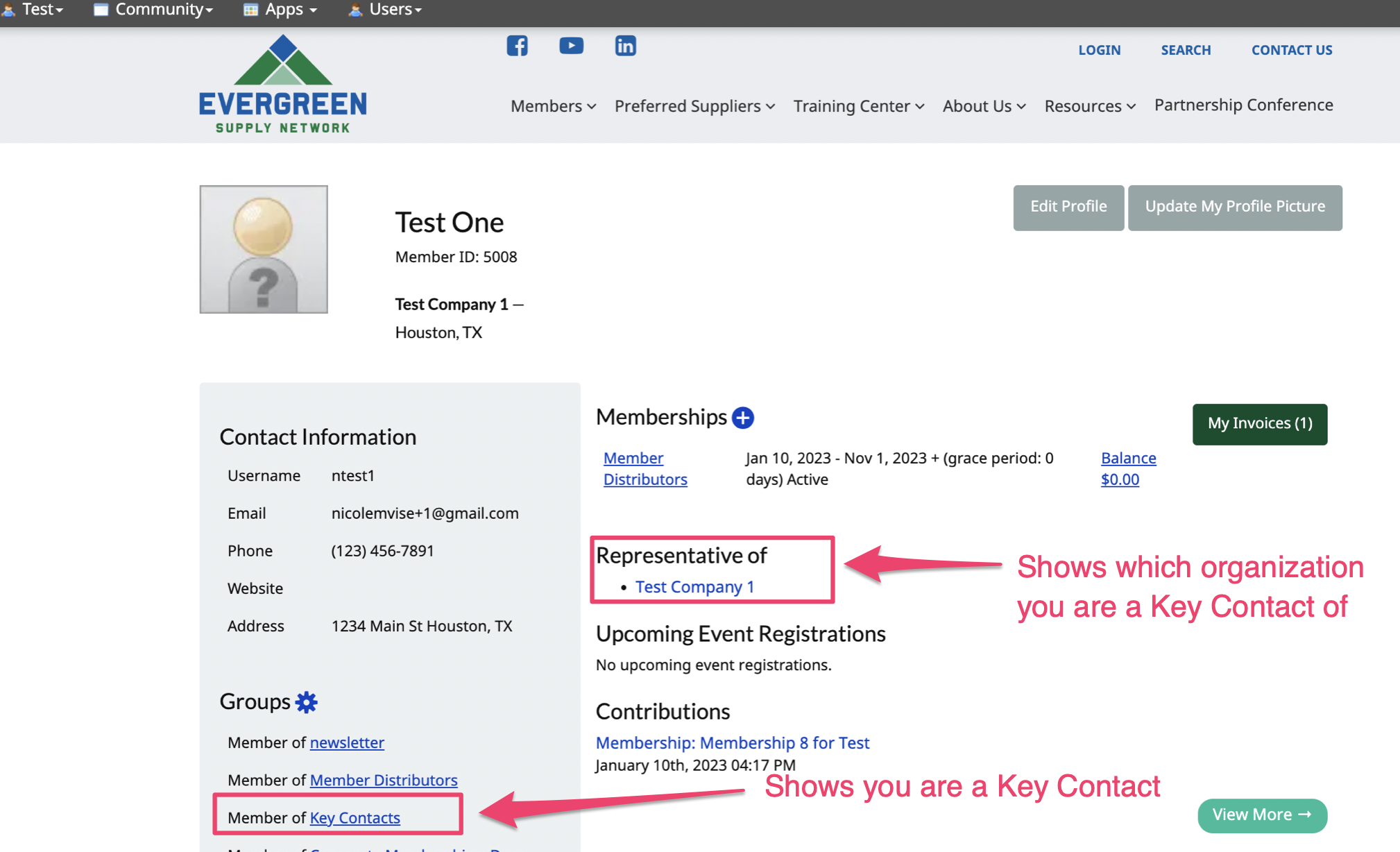The image size is (1400, 852).
Task: Open the Key Contacts group link
Action: tap(355, 818)
